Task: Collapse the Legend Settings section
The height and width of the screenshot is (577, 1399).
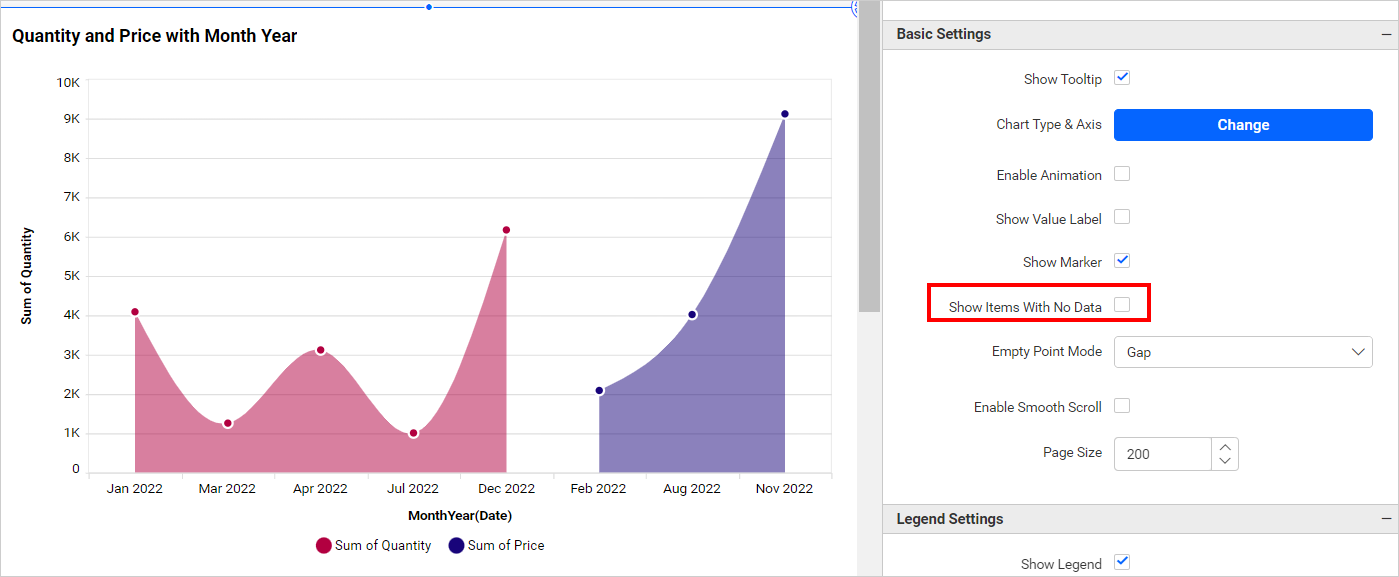Action: 1386,519
